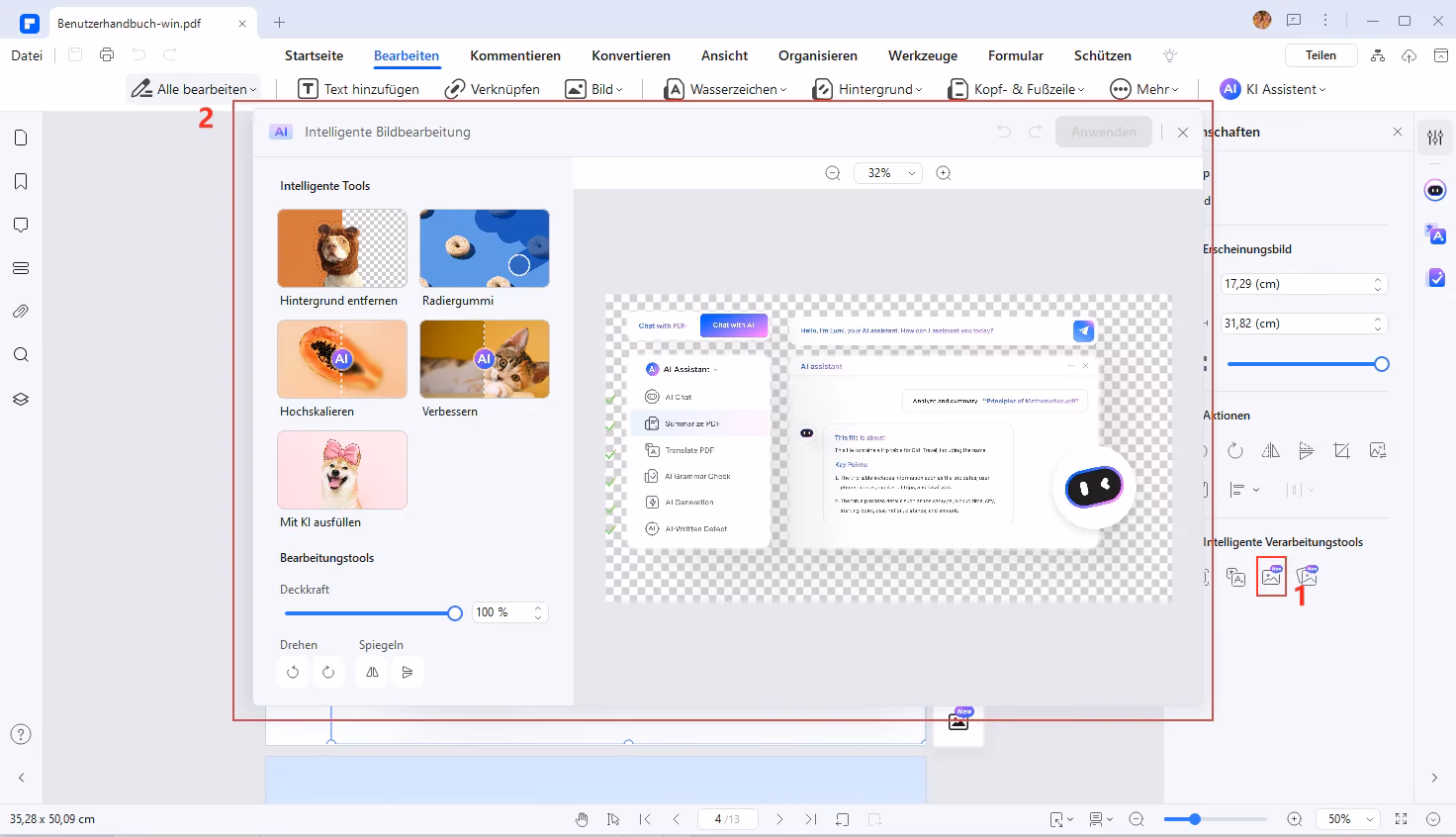Click the Teilen button
Screen dimensions: 1456x837
[1320, 55]
